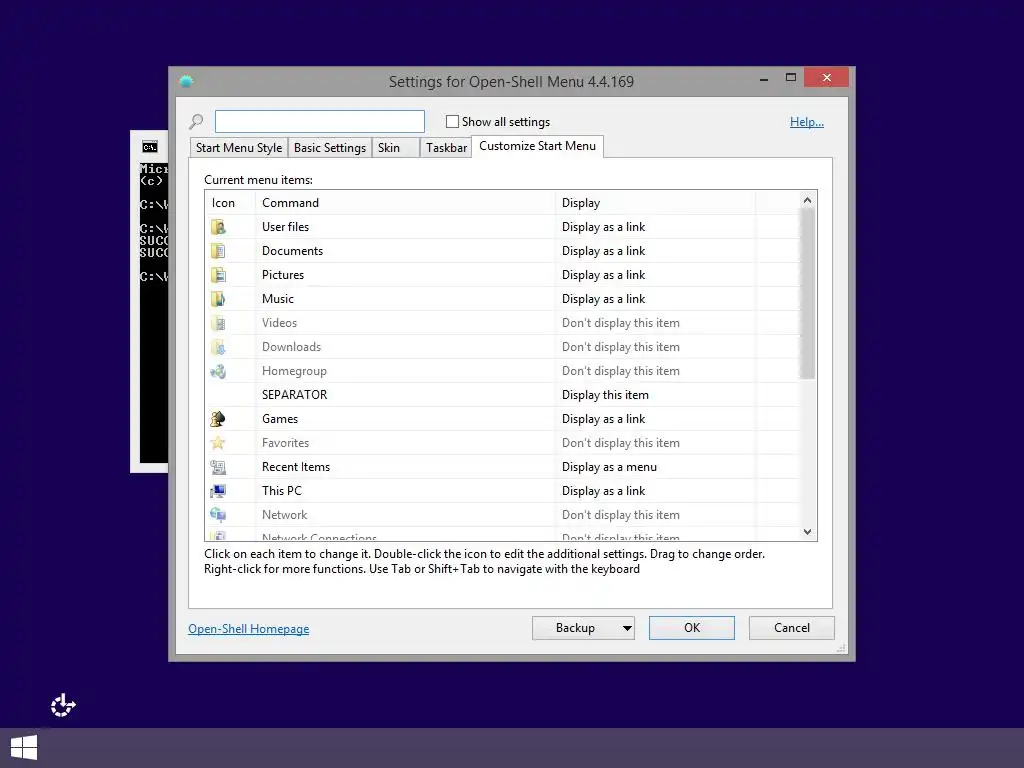Open the Help... link
Image resolution: width=1024 pixels, height=768 pixels.
[807, 121]
